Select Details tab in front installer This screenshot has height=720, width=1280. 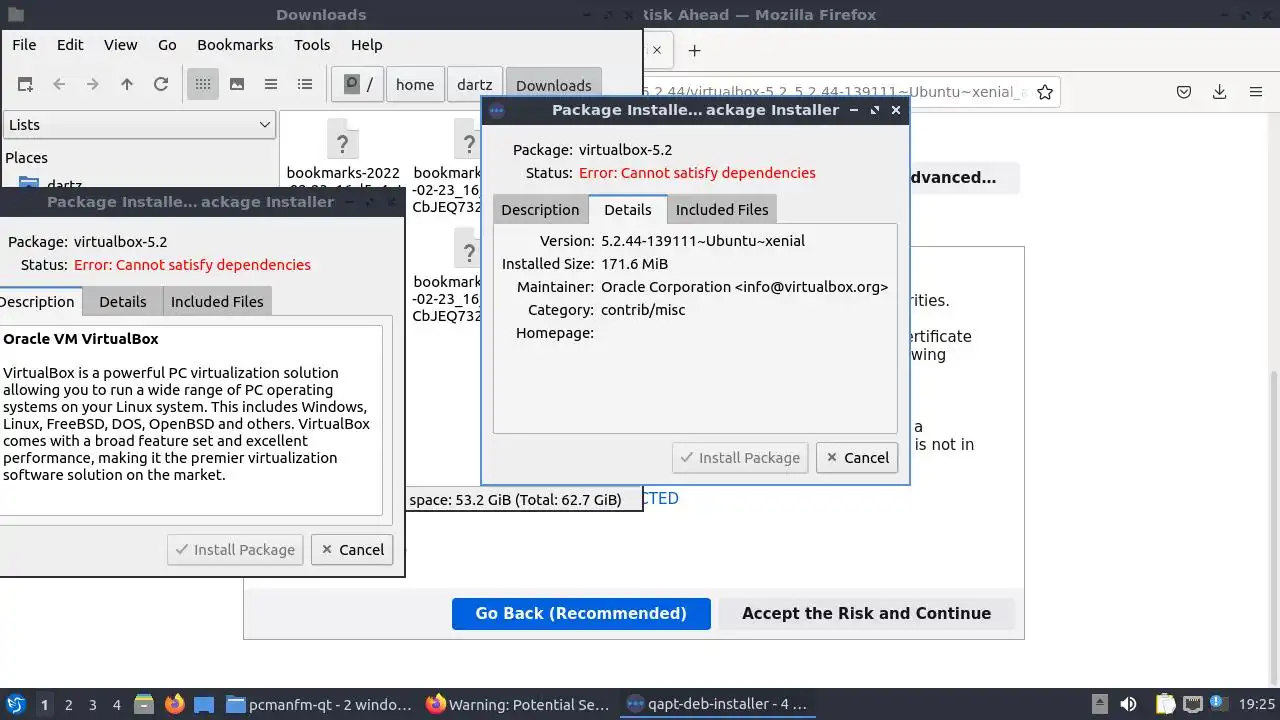[x=628, y=209]
